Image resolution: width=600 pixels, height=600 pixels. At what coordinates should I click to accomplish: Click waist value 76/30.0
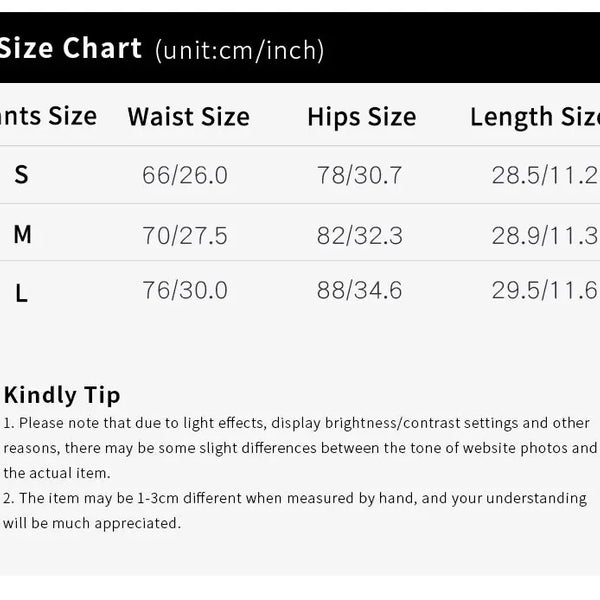pyautogui.click(x=185, y=290)
